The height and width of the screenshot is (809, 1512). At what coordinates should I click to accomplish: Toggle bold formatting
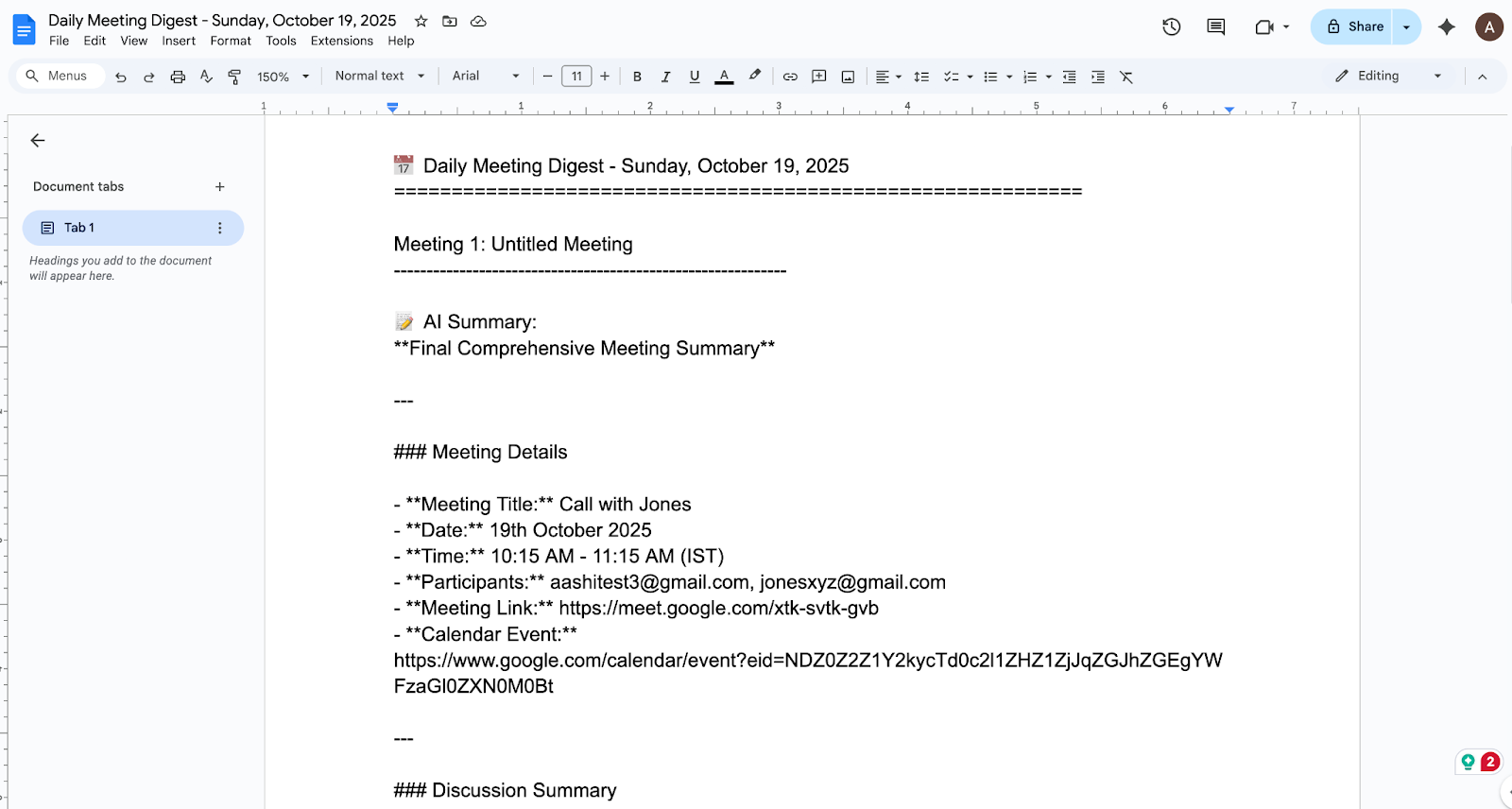click(637, 77)
